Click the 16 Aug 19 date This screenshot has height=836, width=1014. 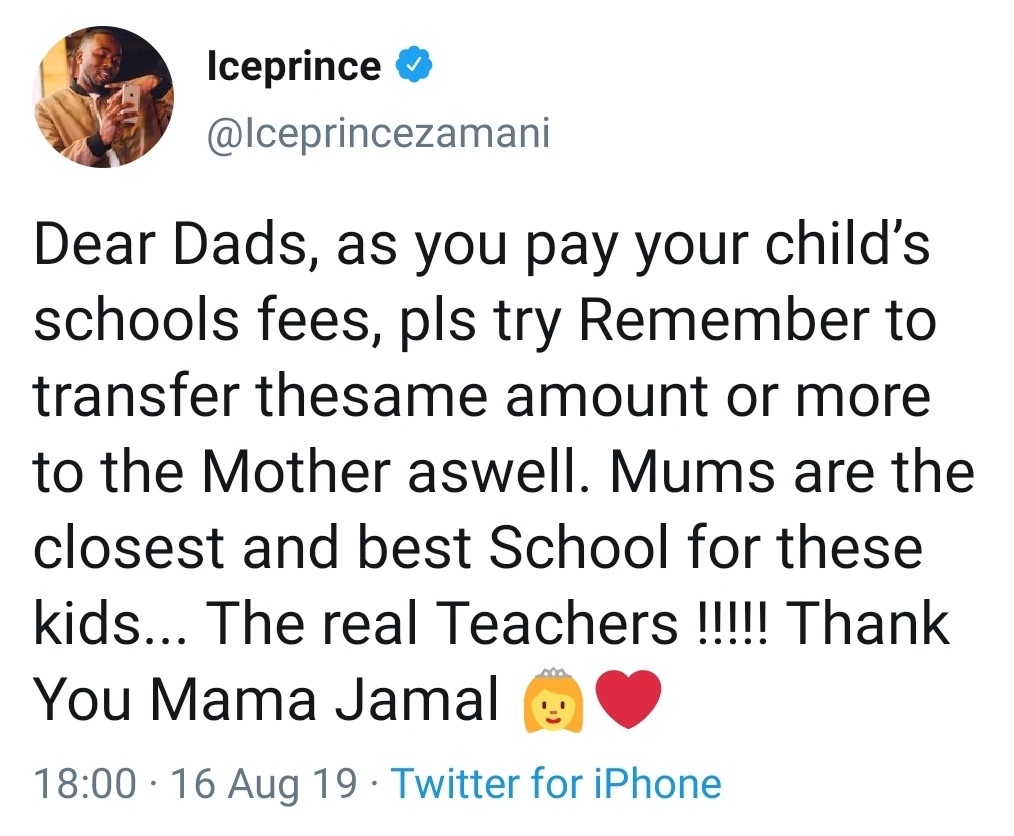click(265, 783)
